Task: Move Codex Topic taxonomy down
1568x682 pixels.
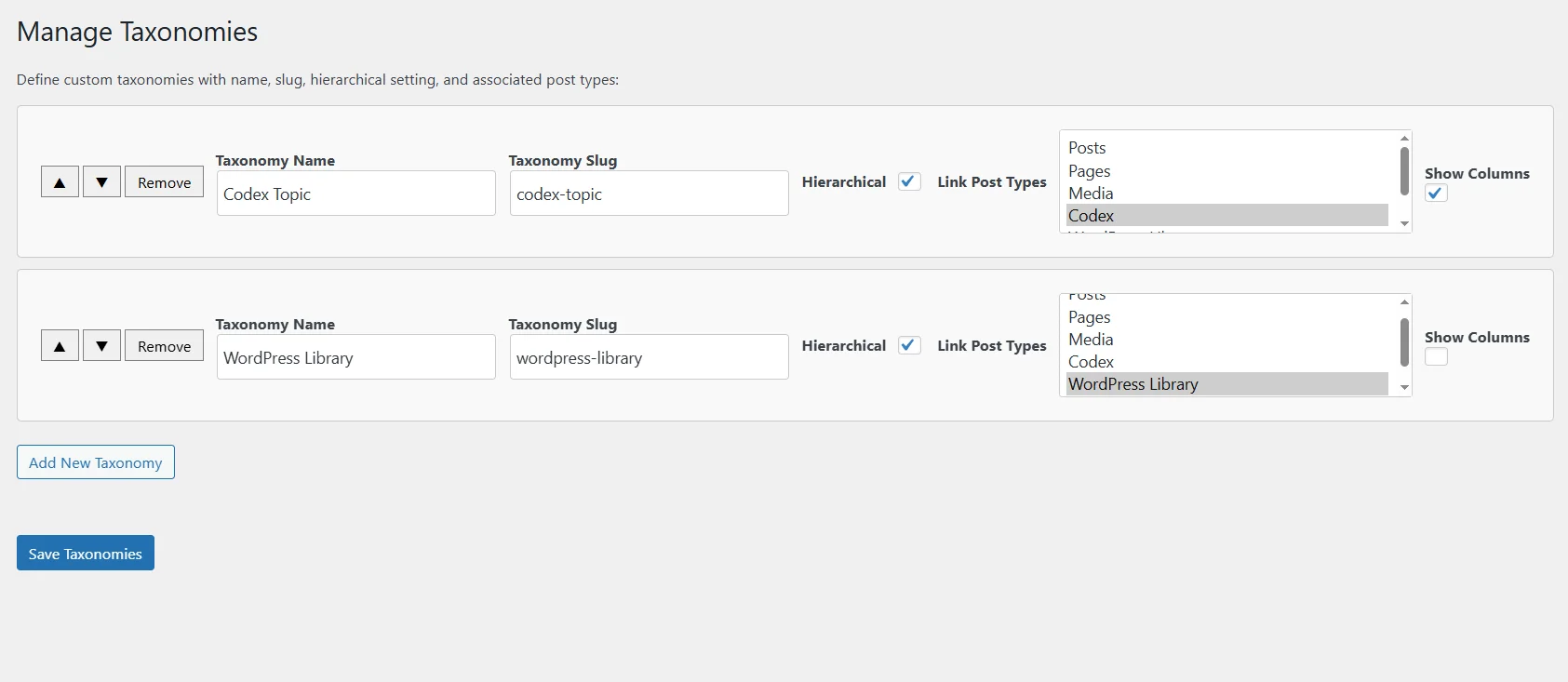Action: (x=101, y=182)
